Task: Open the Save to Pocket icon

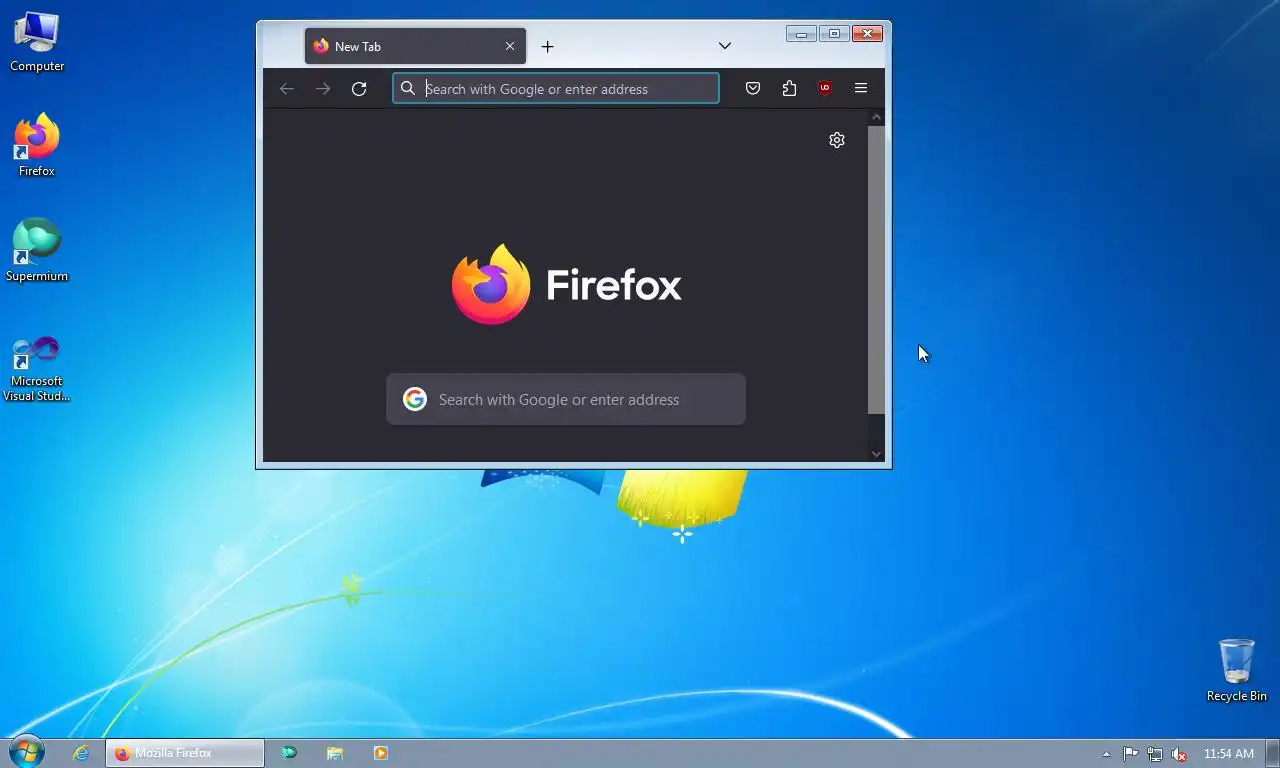Action: 753,88
